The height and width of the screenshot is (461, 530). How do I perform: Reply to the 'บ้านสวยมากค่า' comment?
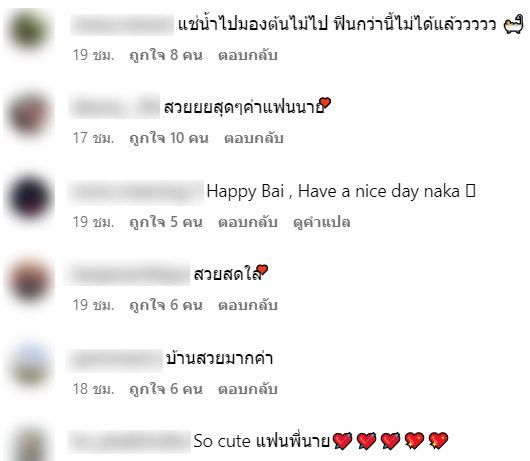tap(248, 389)
